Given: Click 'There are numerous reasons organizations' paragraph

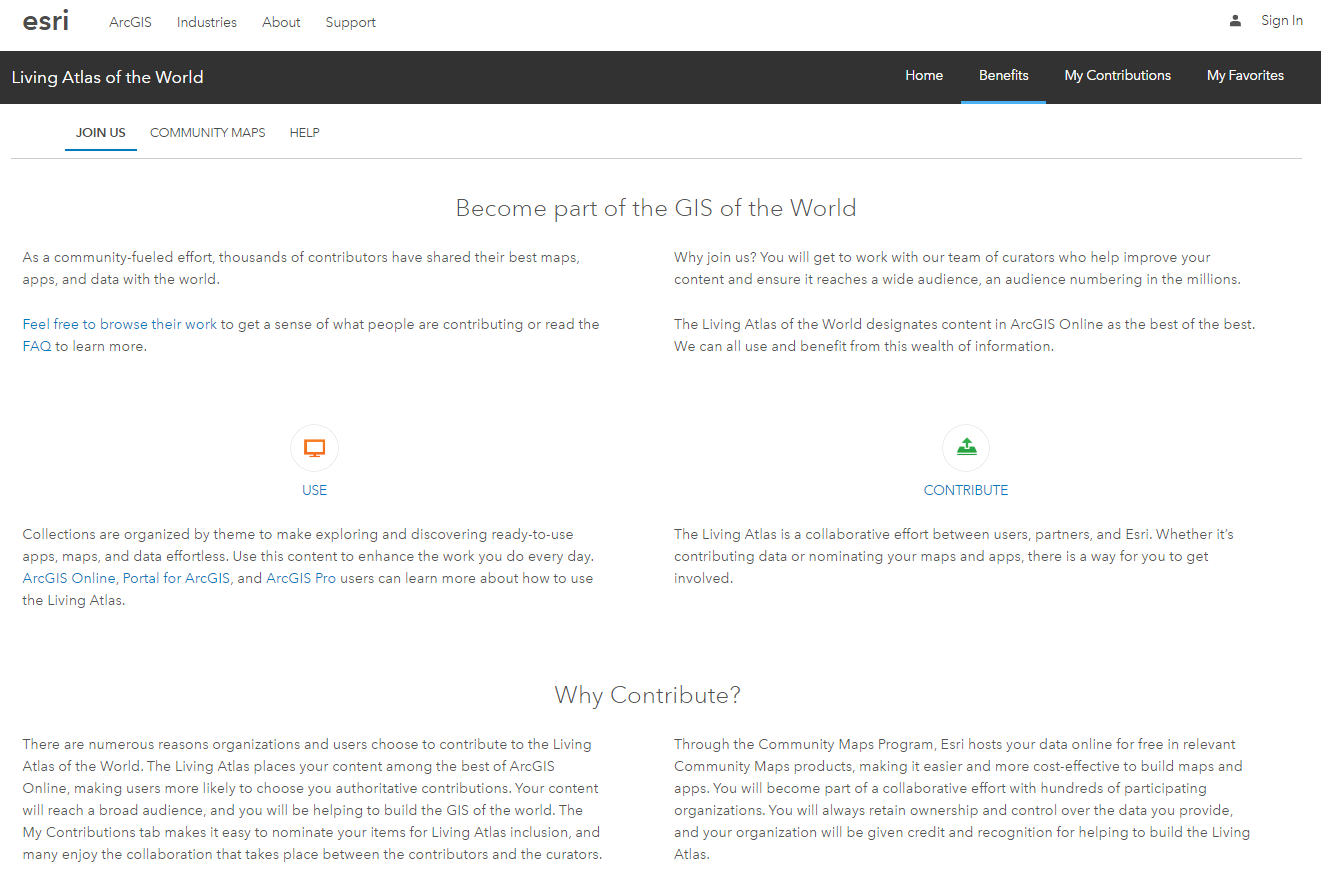Looking at the screenshot, I should 313,799.
